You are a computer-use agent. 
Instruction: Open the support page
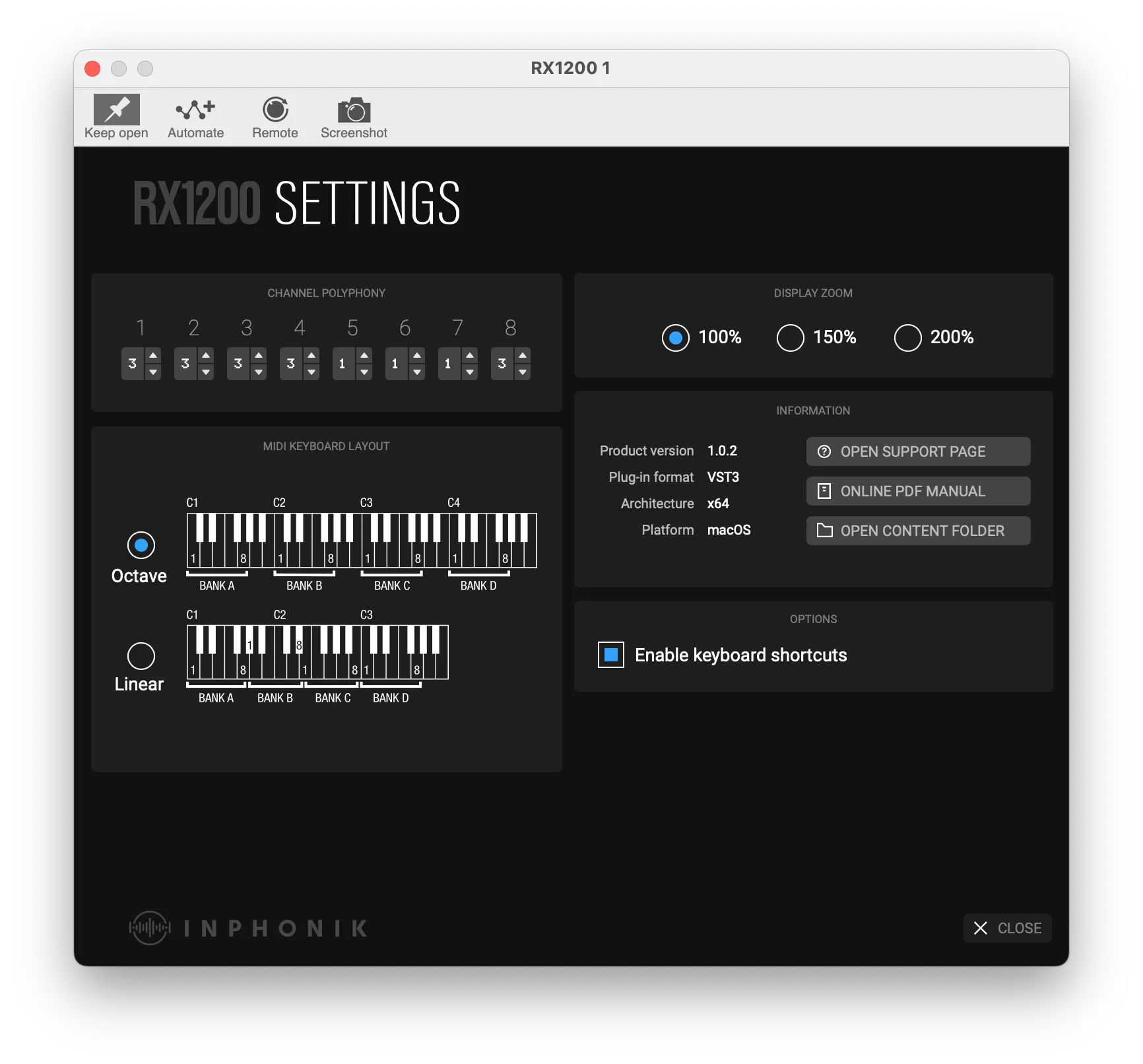click(918, 451)
